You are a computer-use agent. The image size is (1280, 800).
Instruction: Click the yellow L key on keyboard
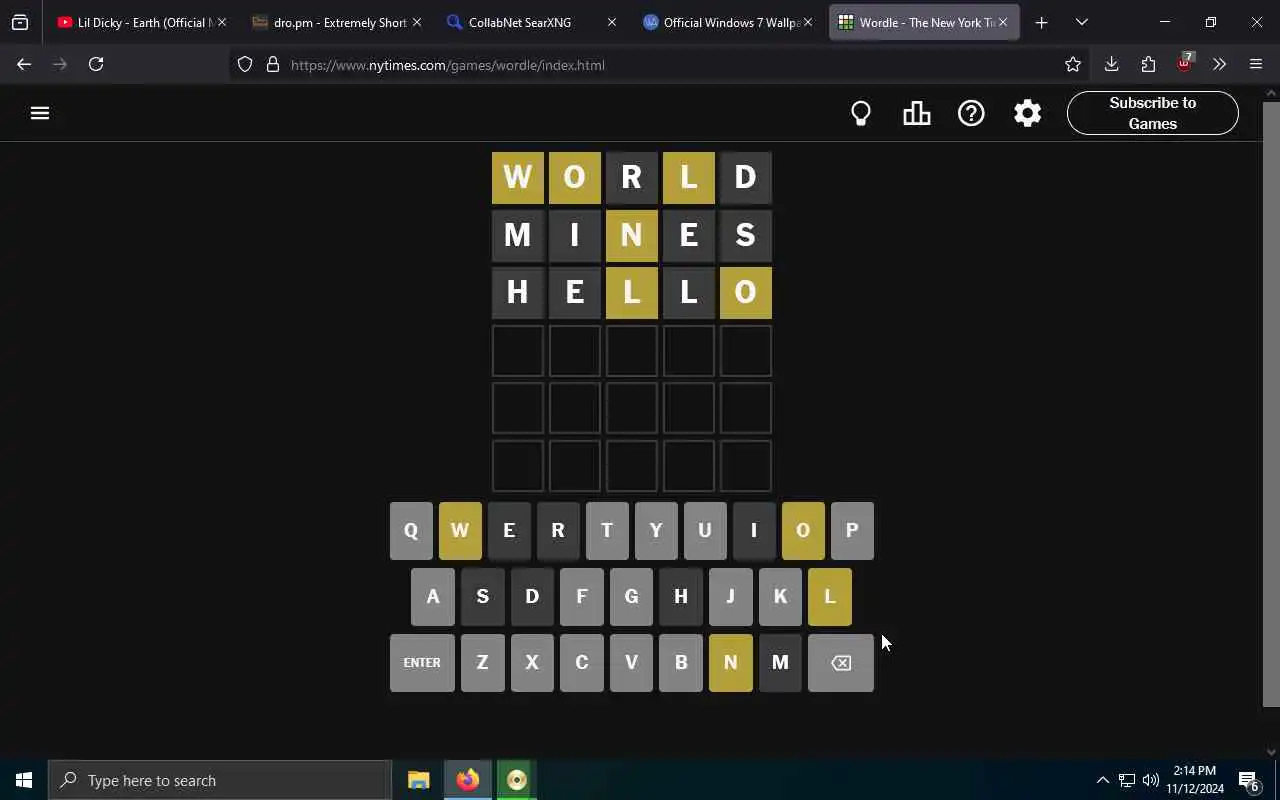[x=830, y=596]
